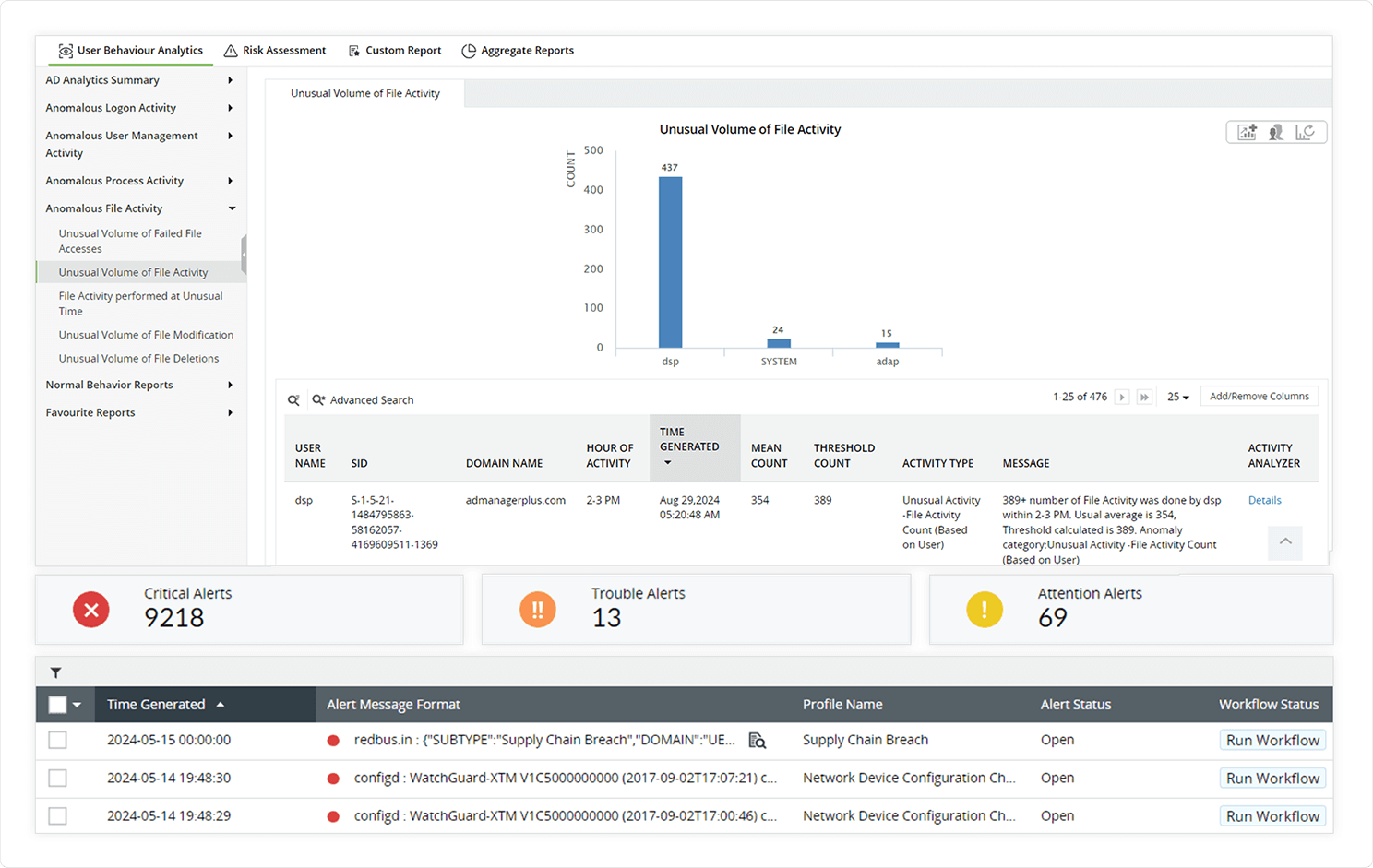This screenshot has width=1373, height=868.
Task: Open the Aggregate Reports tab
Action: click(x=518, y=51)
